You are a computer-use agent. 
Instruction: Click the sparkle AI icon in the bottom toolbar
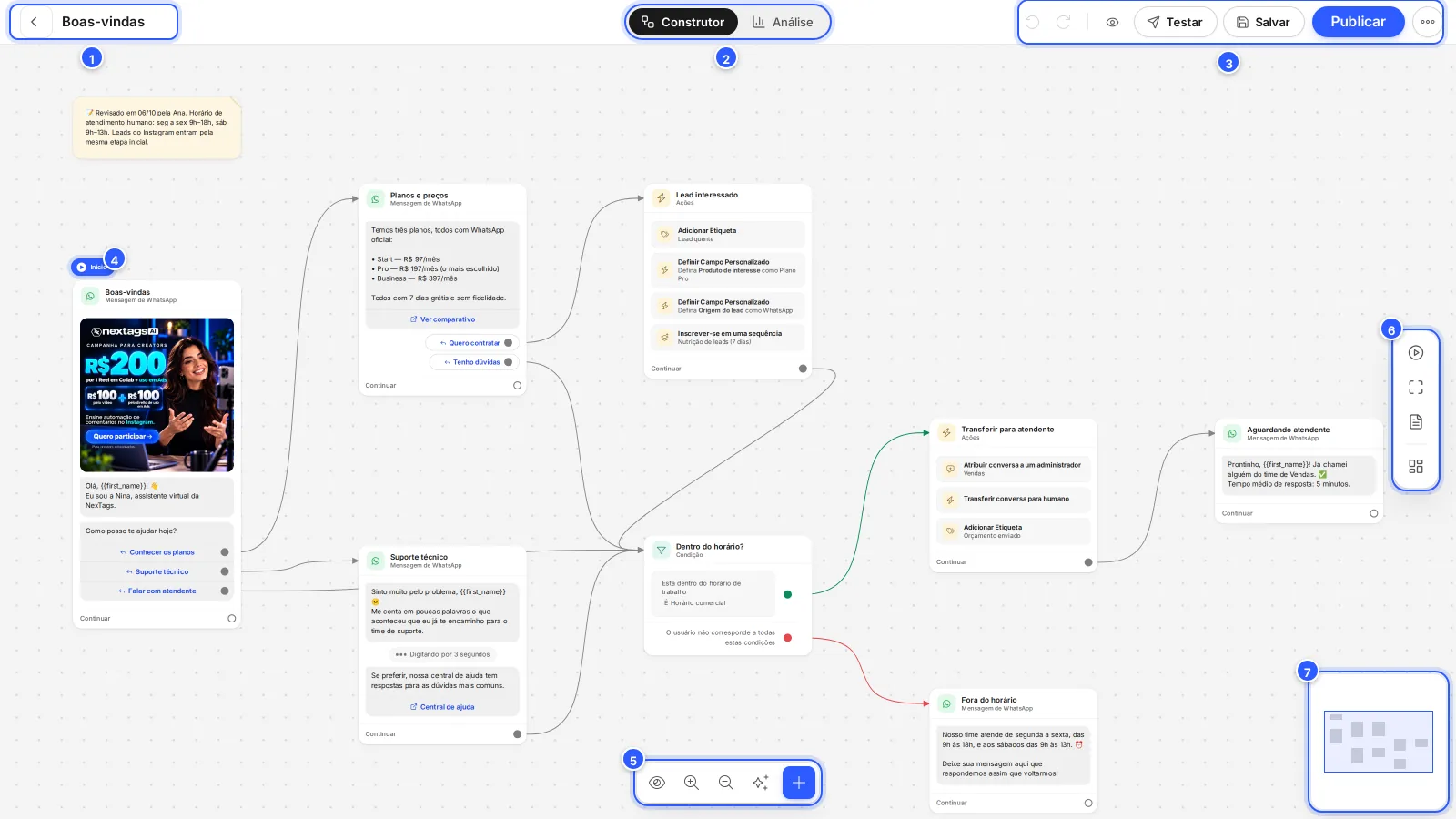761,783
